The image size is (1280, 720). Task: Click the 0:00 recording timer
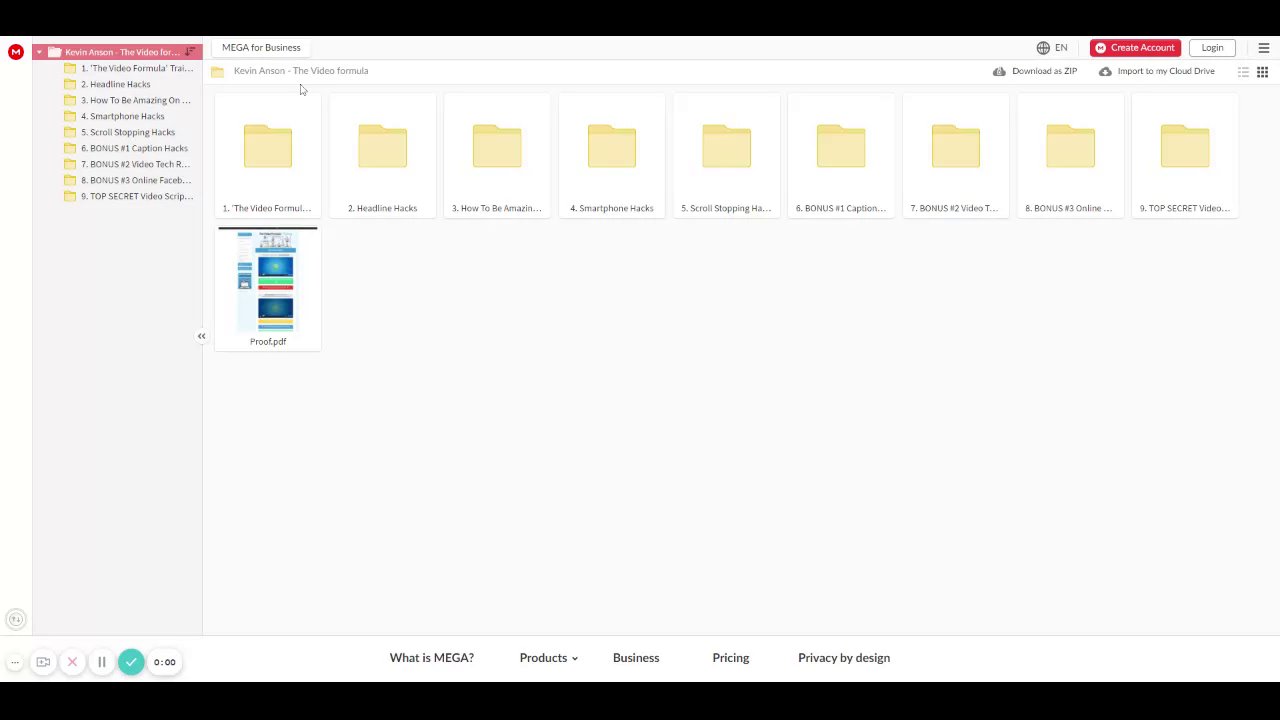164,662
